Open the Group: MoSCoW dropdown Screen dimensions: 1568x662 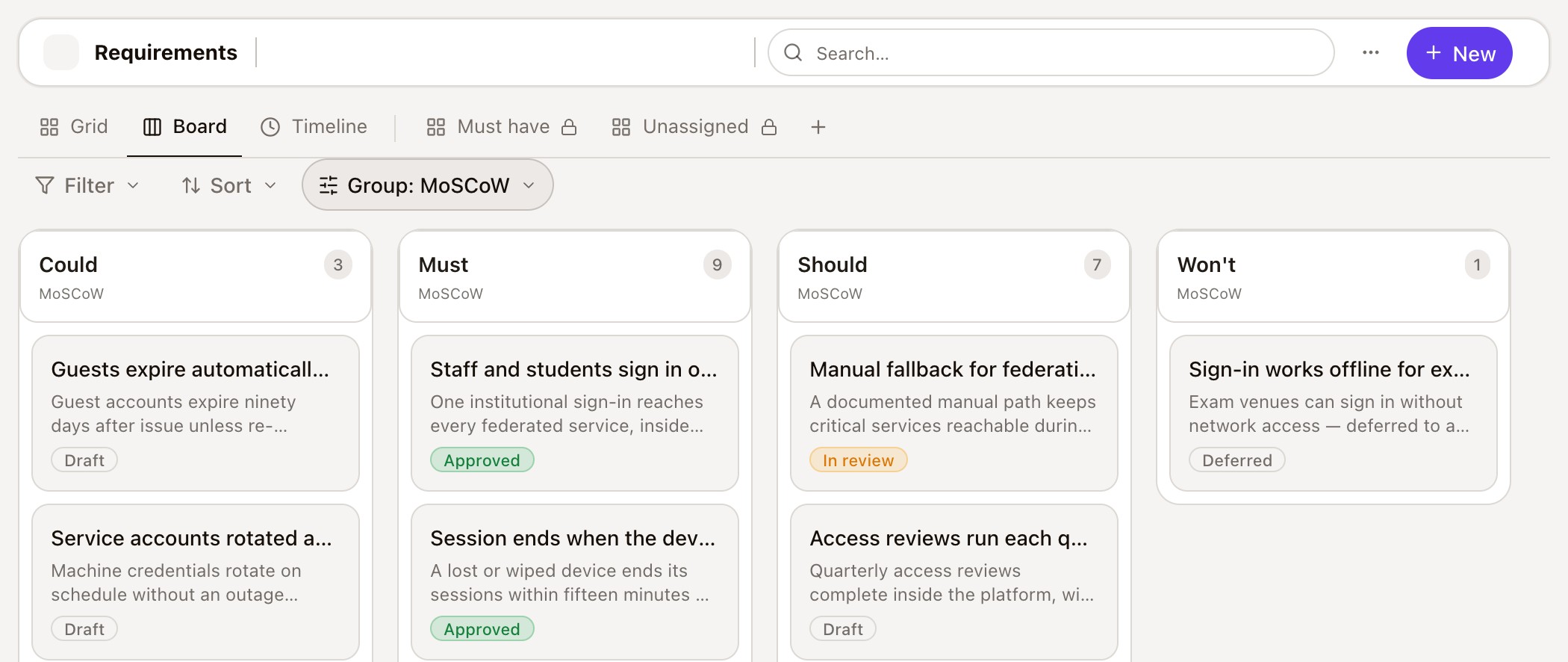coord(428,185)
